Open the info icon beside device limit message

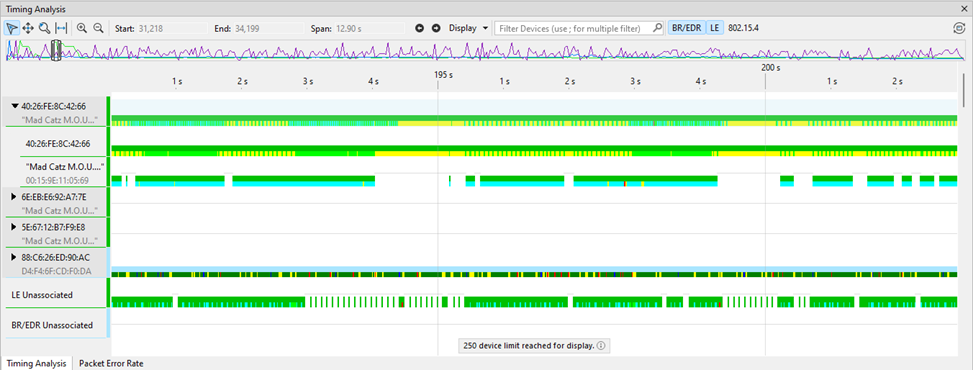pyautogui.click(x=601, y=346)
